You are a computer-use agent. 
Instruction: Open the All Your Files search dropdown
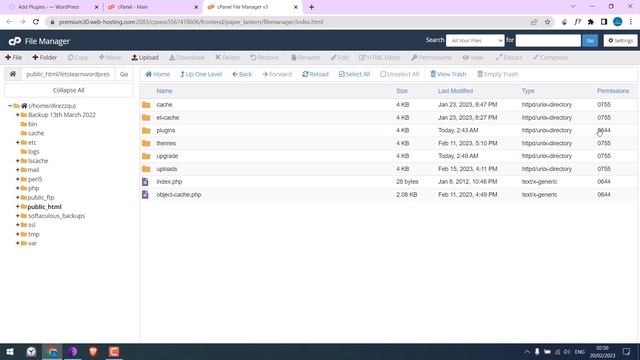[475, 40]
